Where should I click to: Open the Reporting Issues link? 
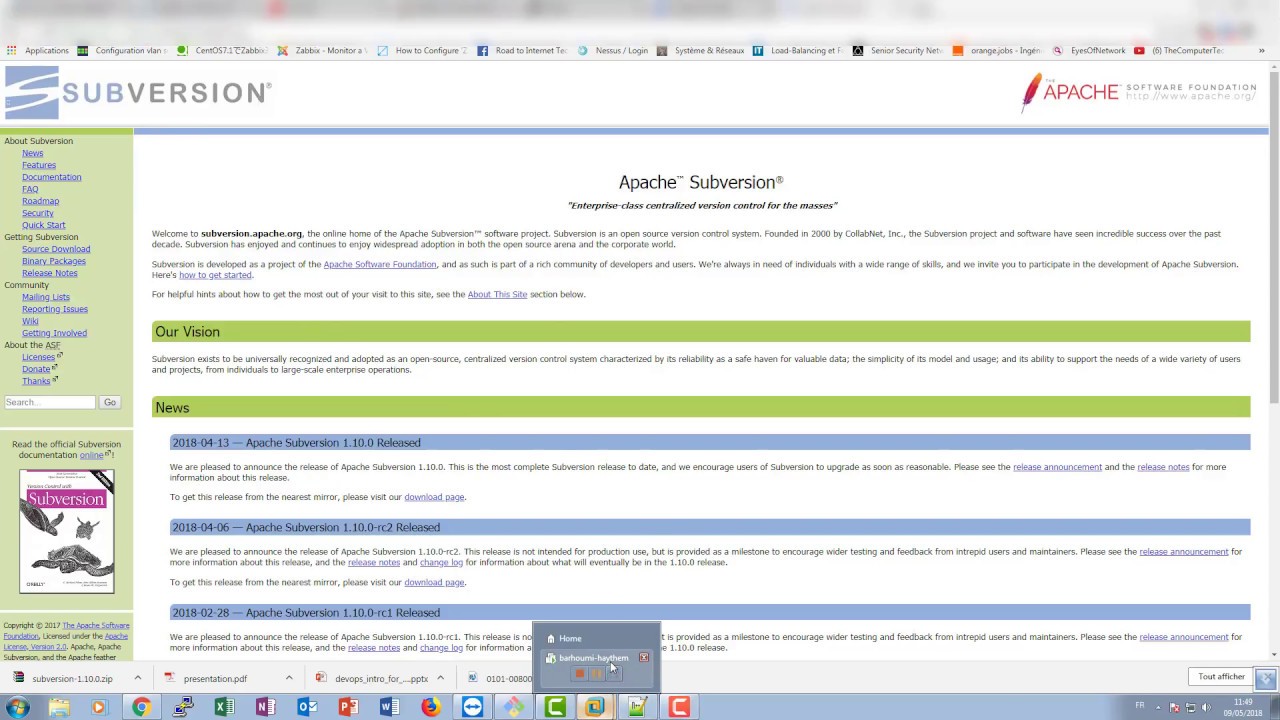tap(55, 309)
